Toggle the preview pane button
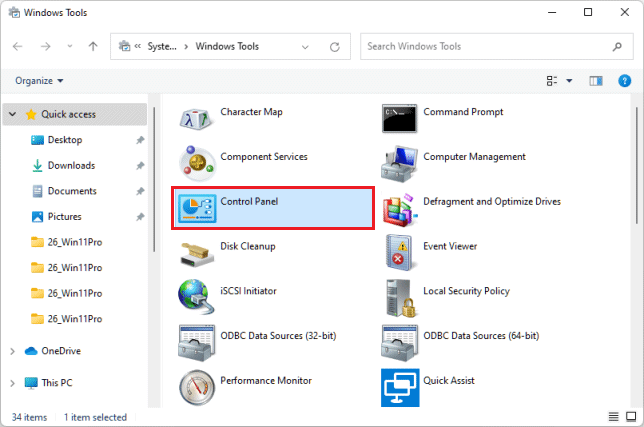644x427 pixels. click(597, 81)
